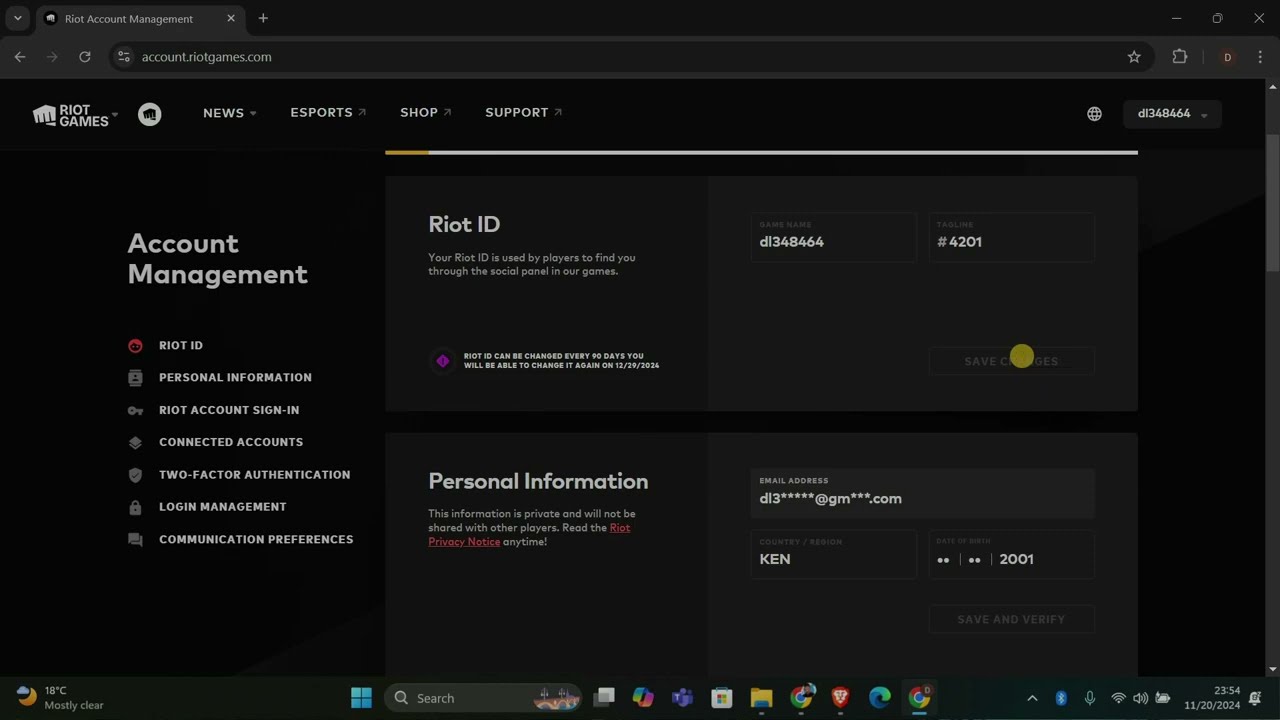Open the Chrome profile D avatar
This screenshot has width=1280, height=720.
click(x=1227, y=57)
